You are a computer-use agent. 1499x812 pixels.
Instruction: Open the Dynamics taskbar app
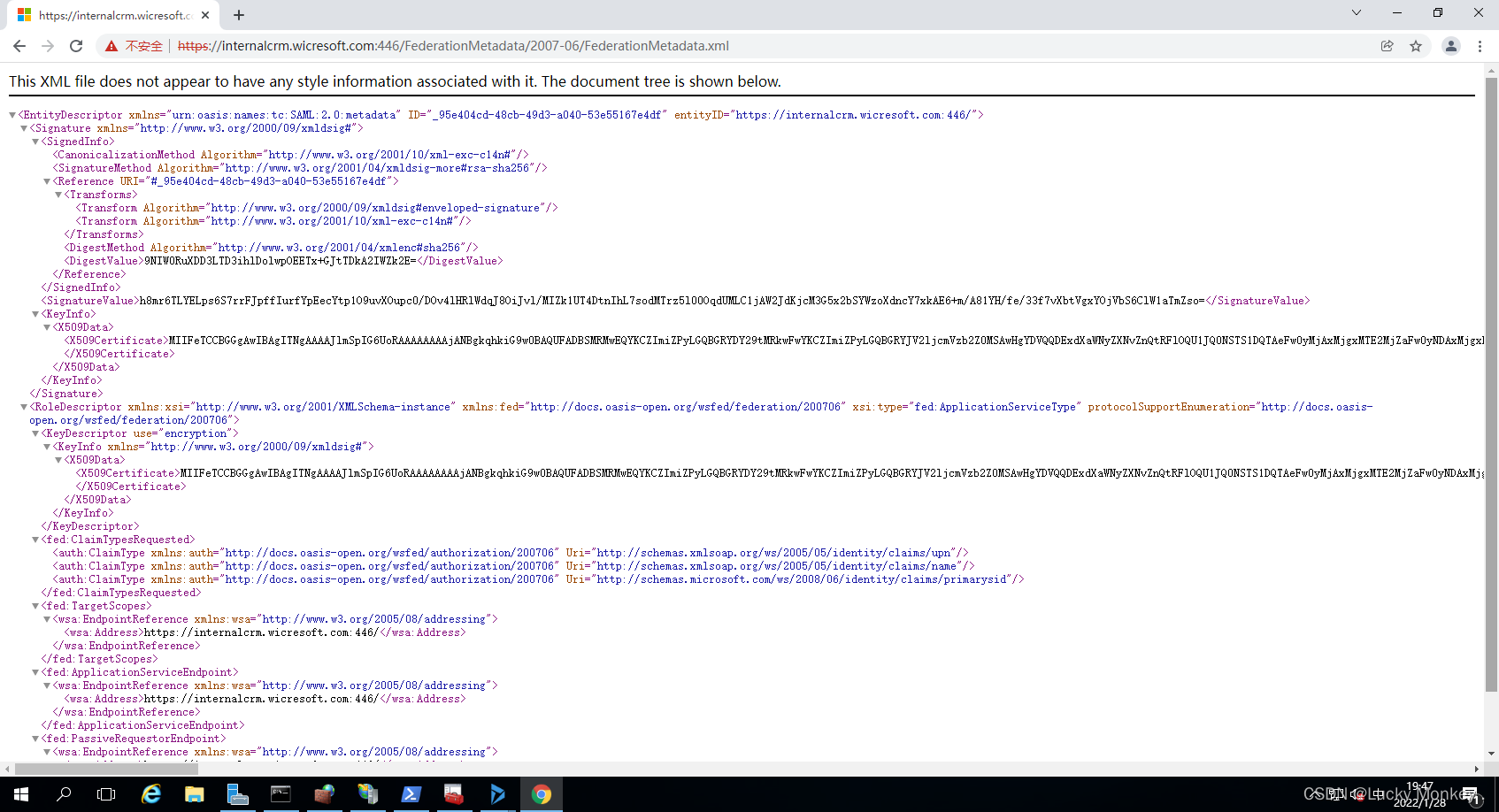[497, 794]
